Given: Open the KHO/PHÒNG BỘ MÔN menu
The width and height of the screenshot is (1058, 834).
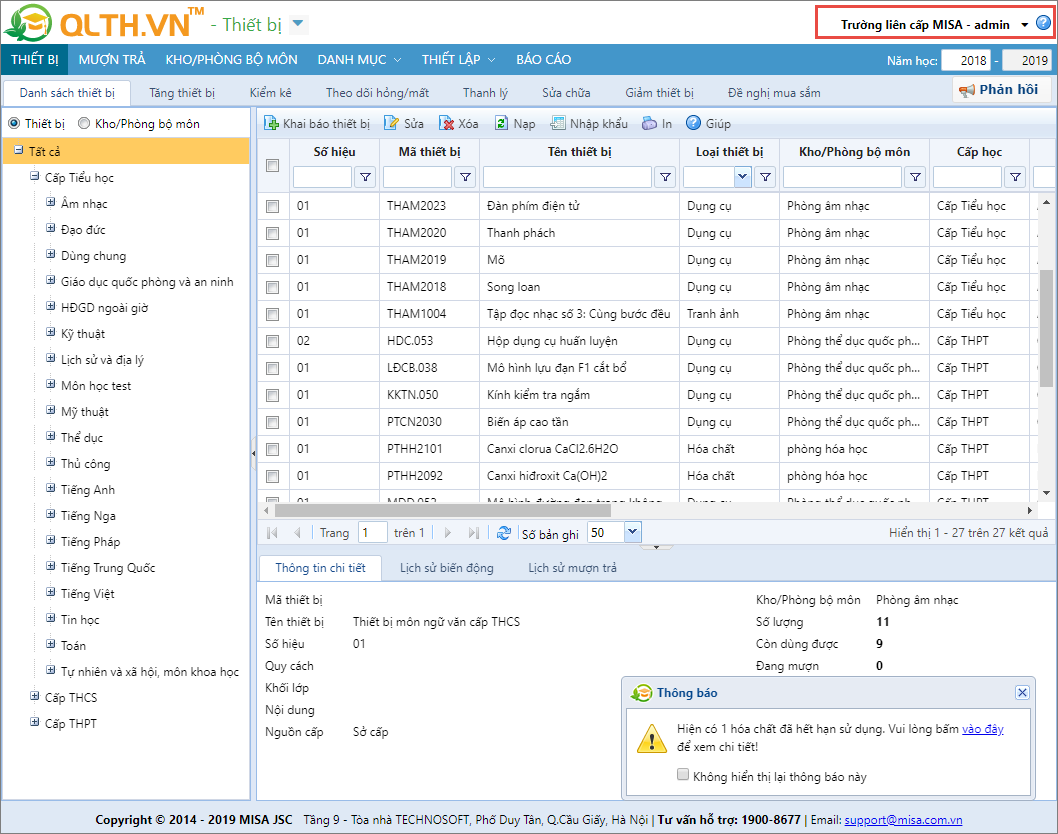Looking at the screenshot, I should coord(231,59).
